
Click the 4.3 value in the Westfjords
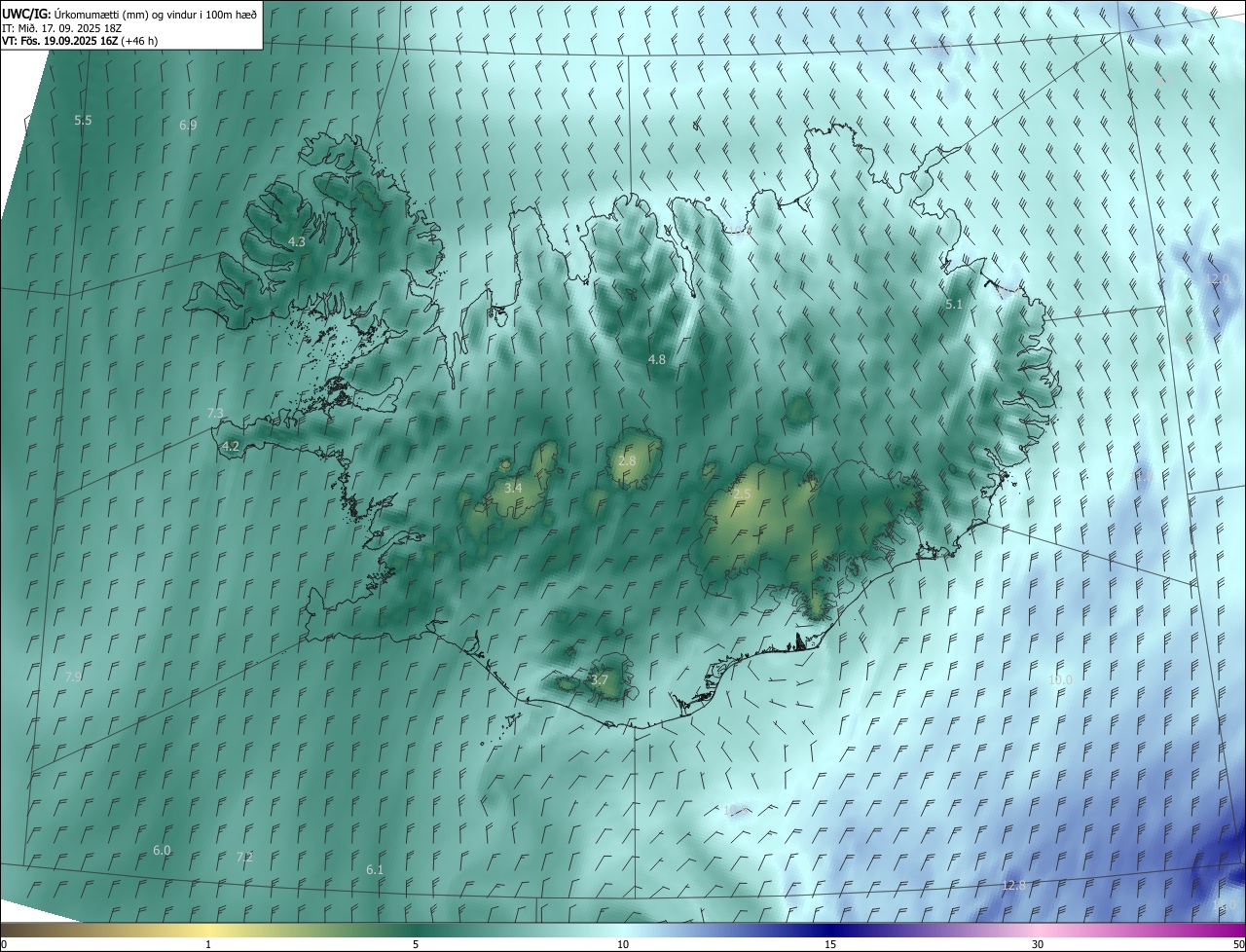(297, 241)
